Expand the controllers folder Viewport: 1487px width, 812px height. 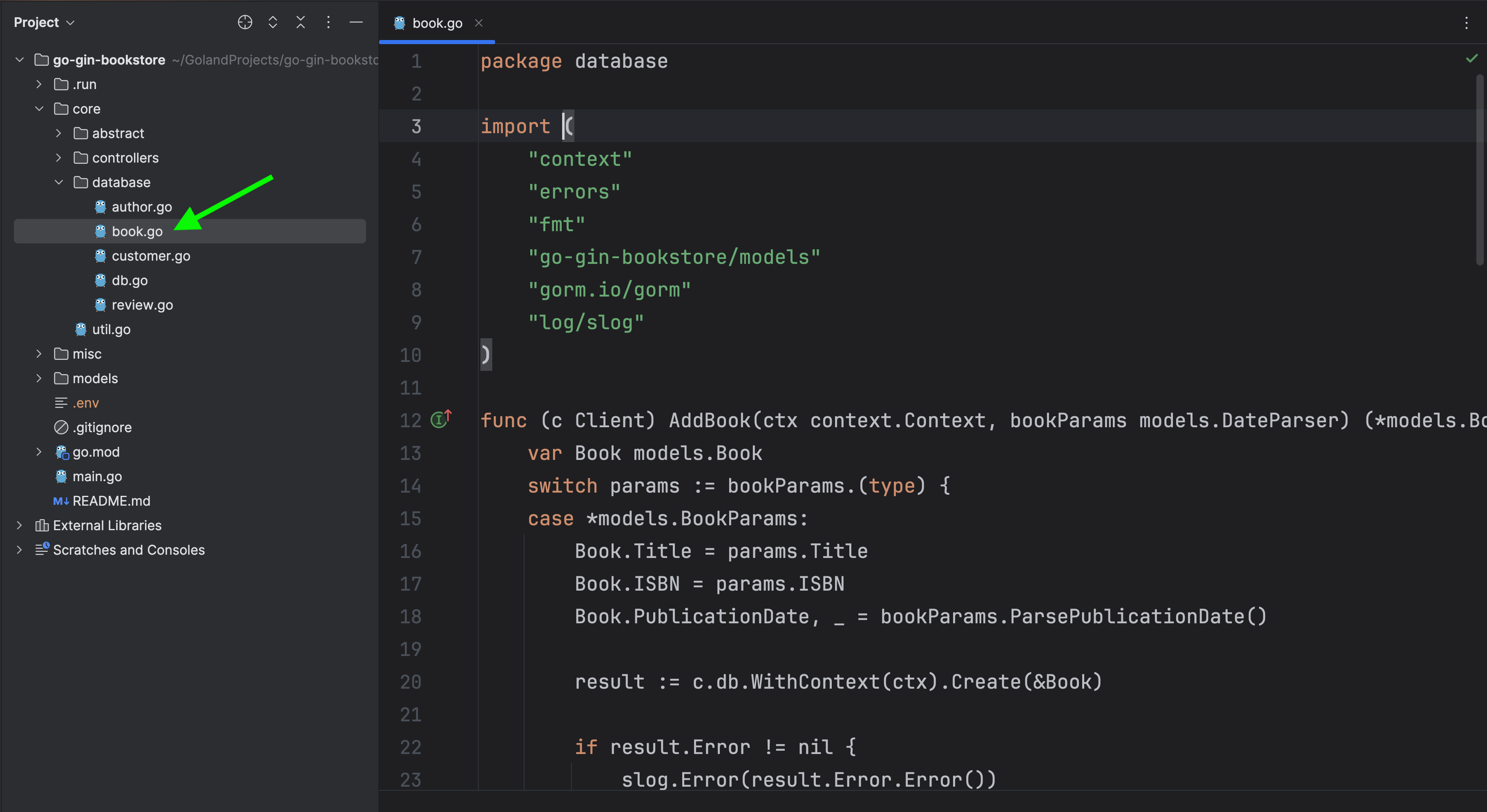pyautogui.click(x=59, y=158)
